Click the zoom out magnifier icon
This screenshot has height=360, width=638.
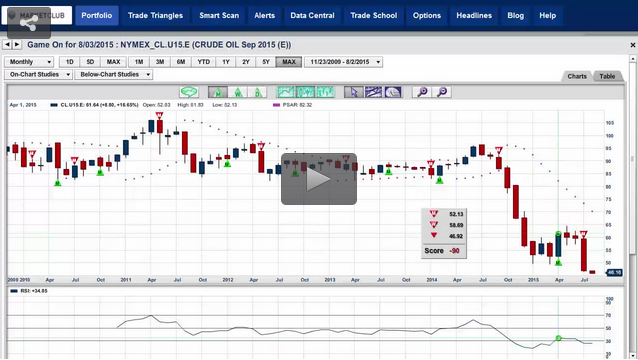coord(442,92)
